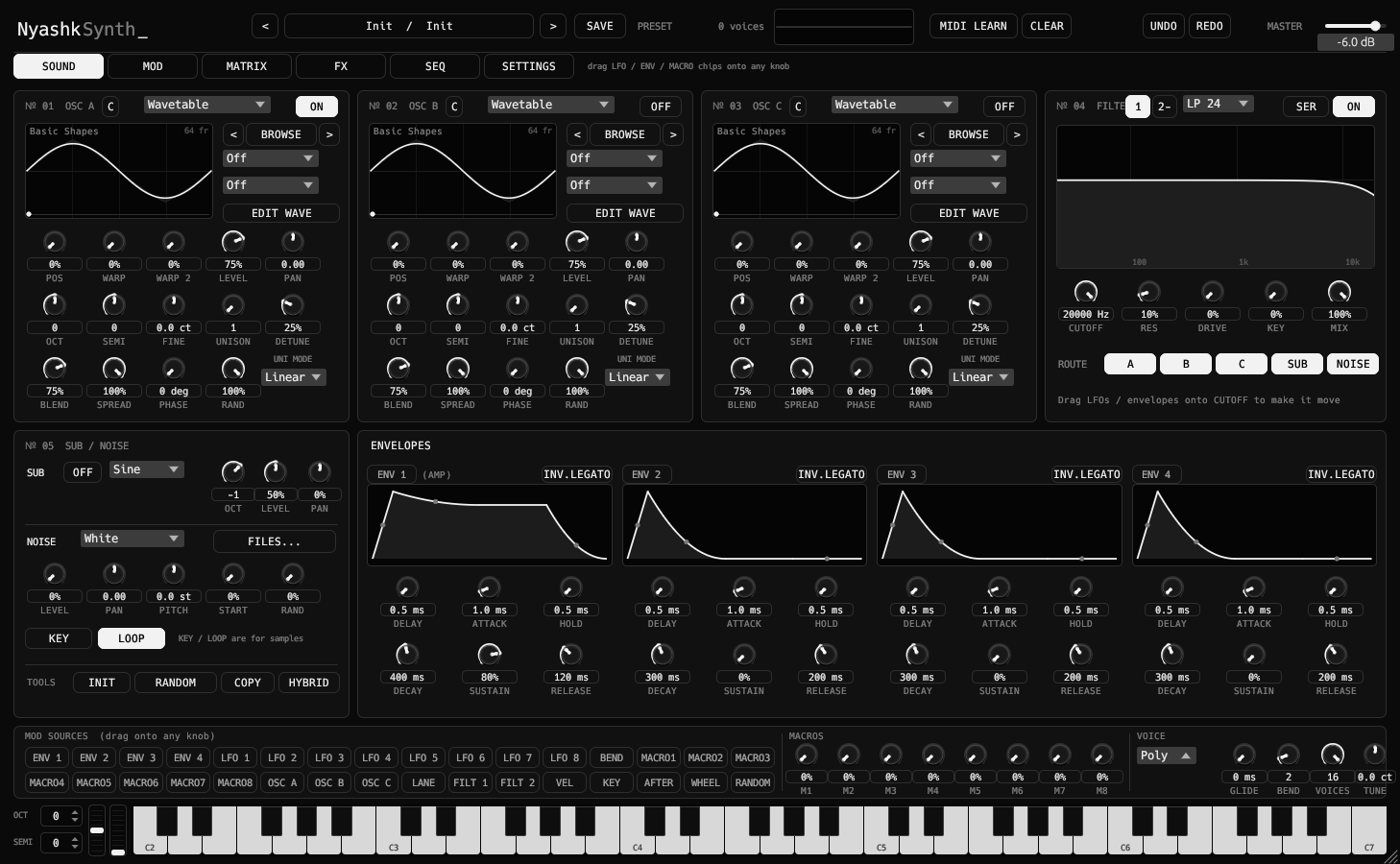
Task: Turn off oscillator A with the ON toggle
Action: click(317, 107)
